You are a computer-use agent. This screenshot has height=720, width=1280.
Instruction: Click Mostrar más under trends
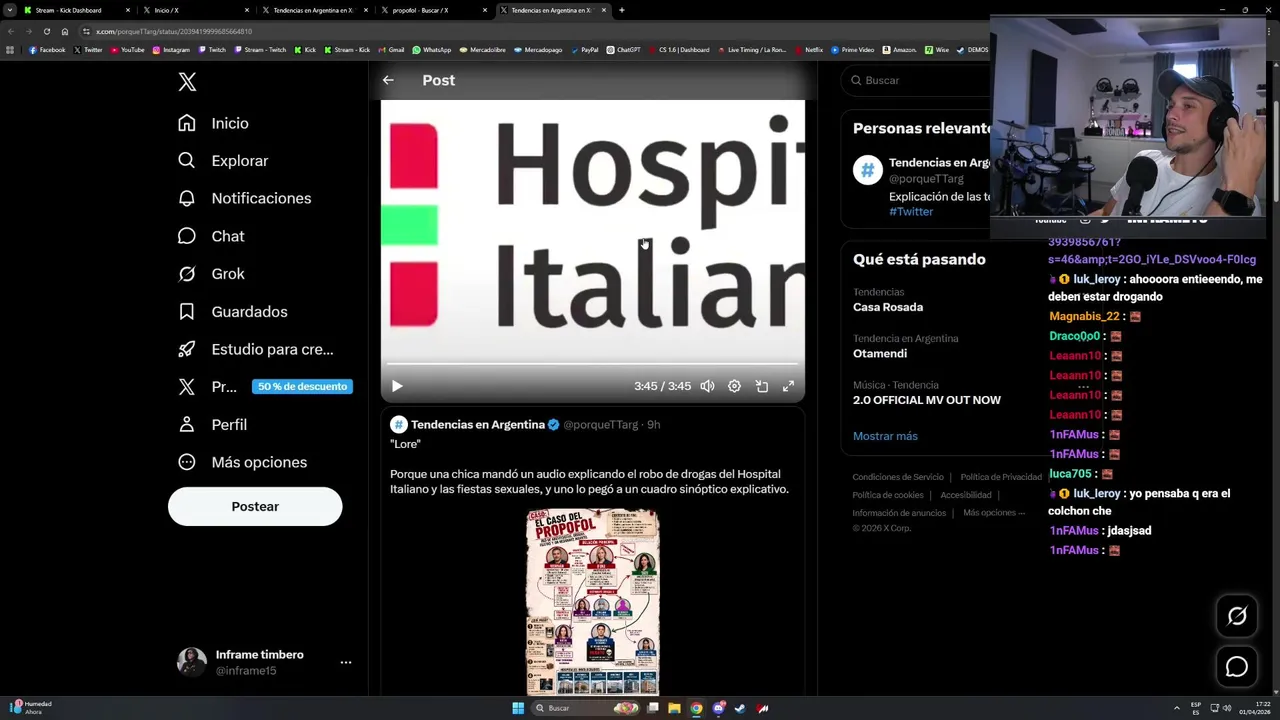[x=885, y=436]
